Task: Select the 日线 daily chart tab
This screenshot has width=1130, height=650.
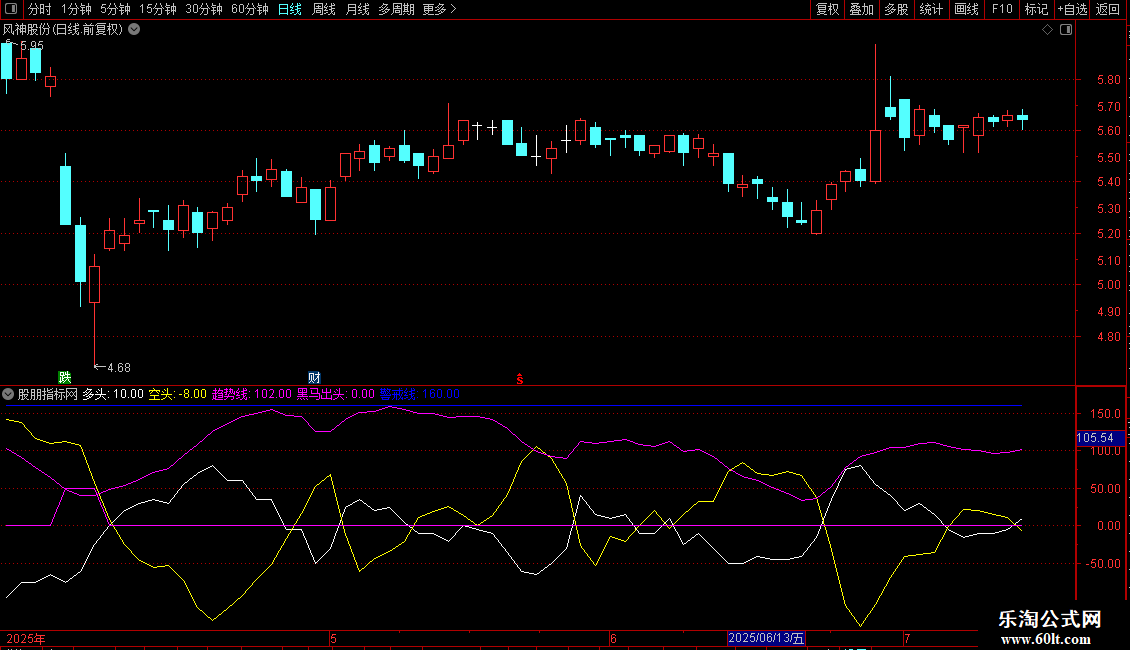Action: [290, 9]
